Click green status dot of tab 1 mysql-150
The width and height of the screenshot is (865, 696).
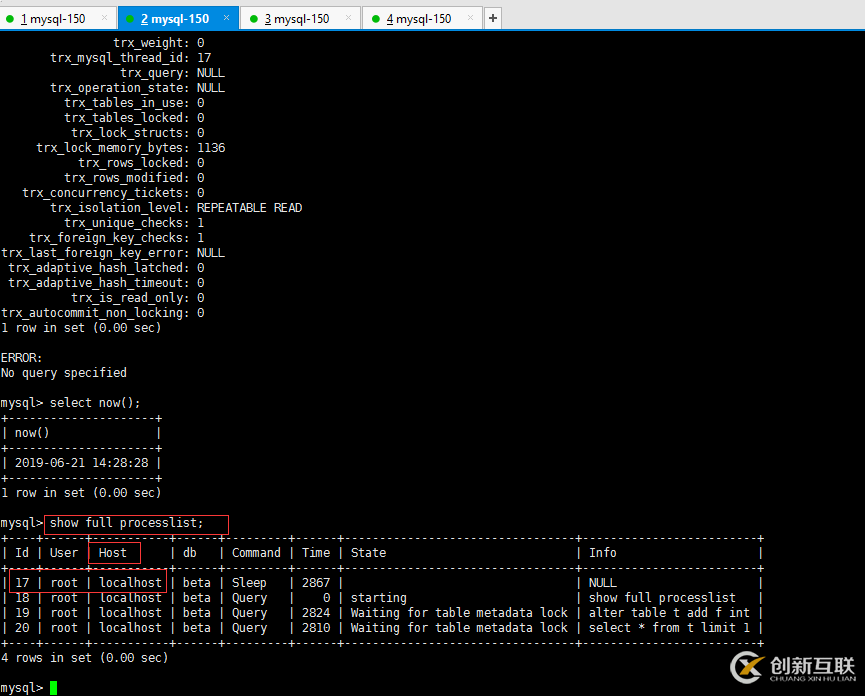pyautogui.click(x=9, y=19)
